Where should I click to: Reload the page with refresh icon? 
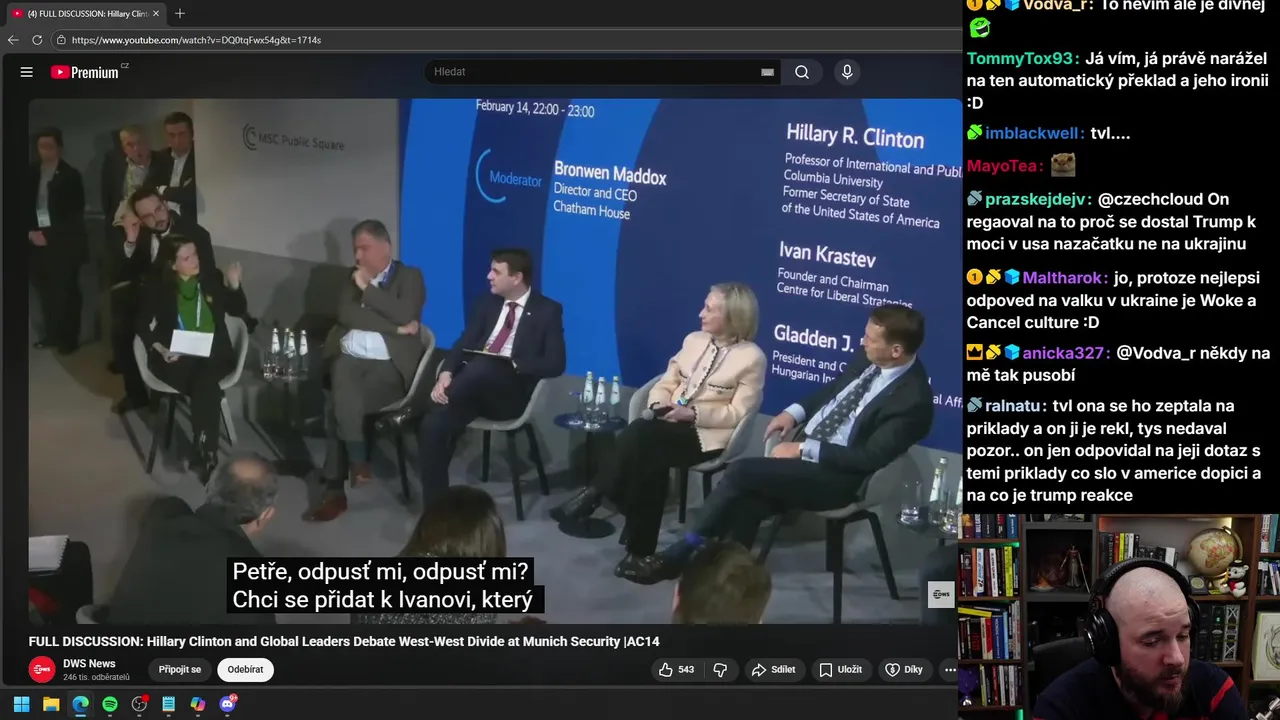[37, 40]
